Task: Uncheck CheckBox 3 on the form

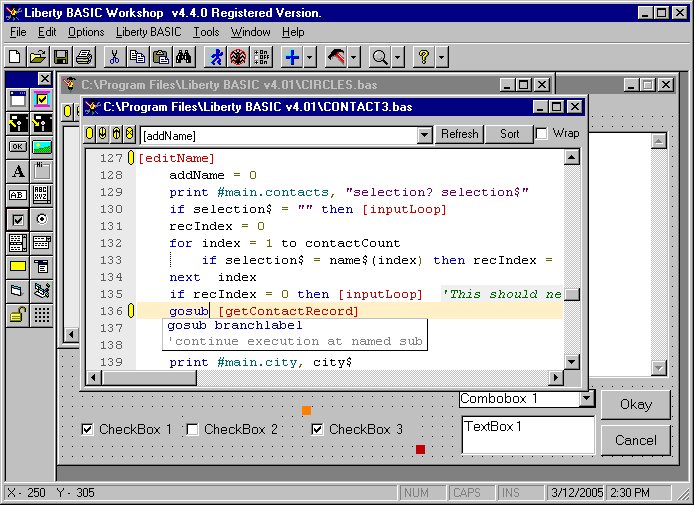Action: coord(317,429)
